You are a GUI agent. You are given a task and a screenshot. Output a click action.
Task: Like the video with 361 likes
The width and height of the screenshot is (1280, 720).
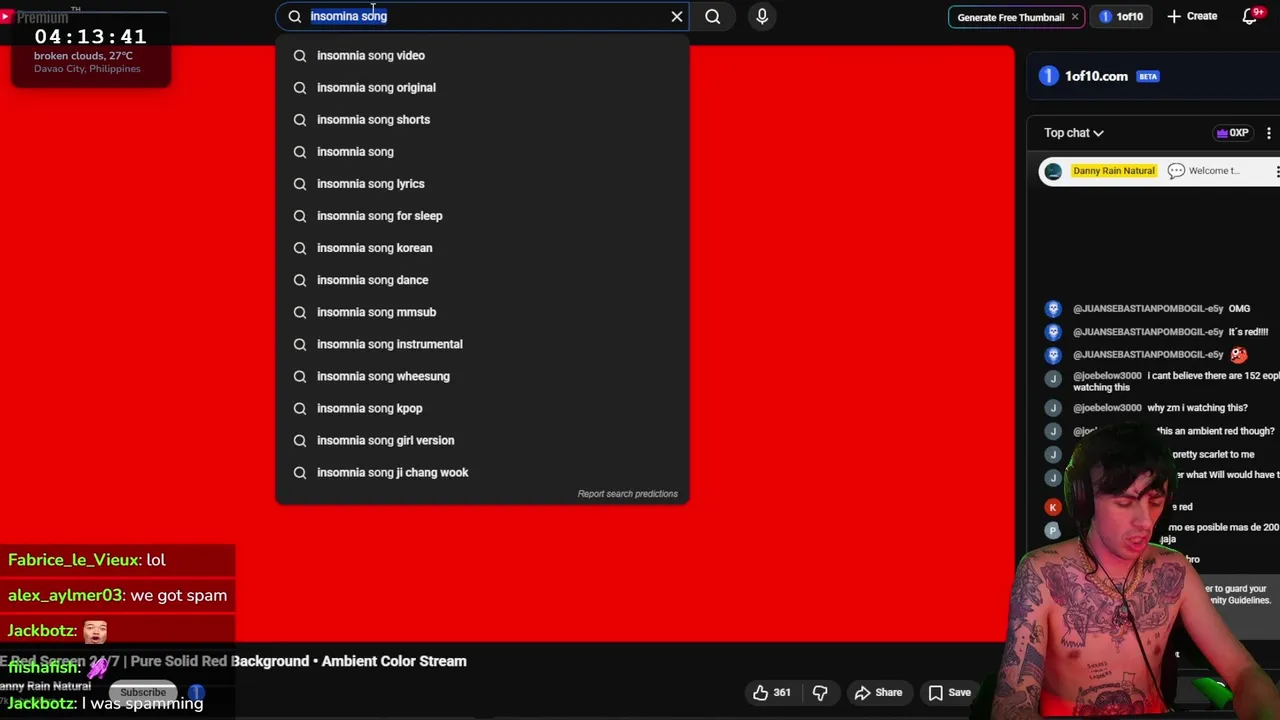772,692
